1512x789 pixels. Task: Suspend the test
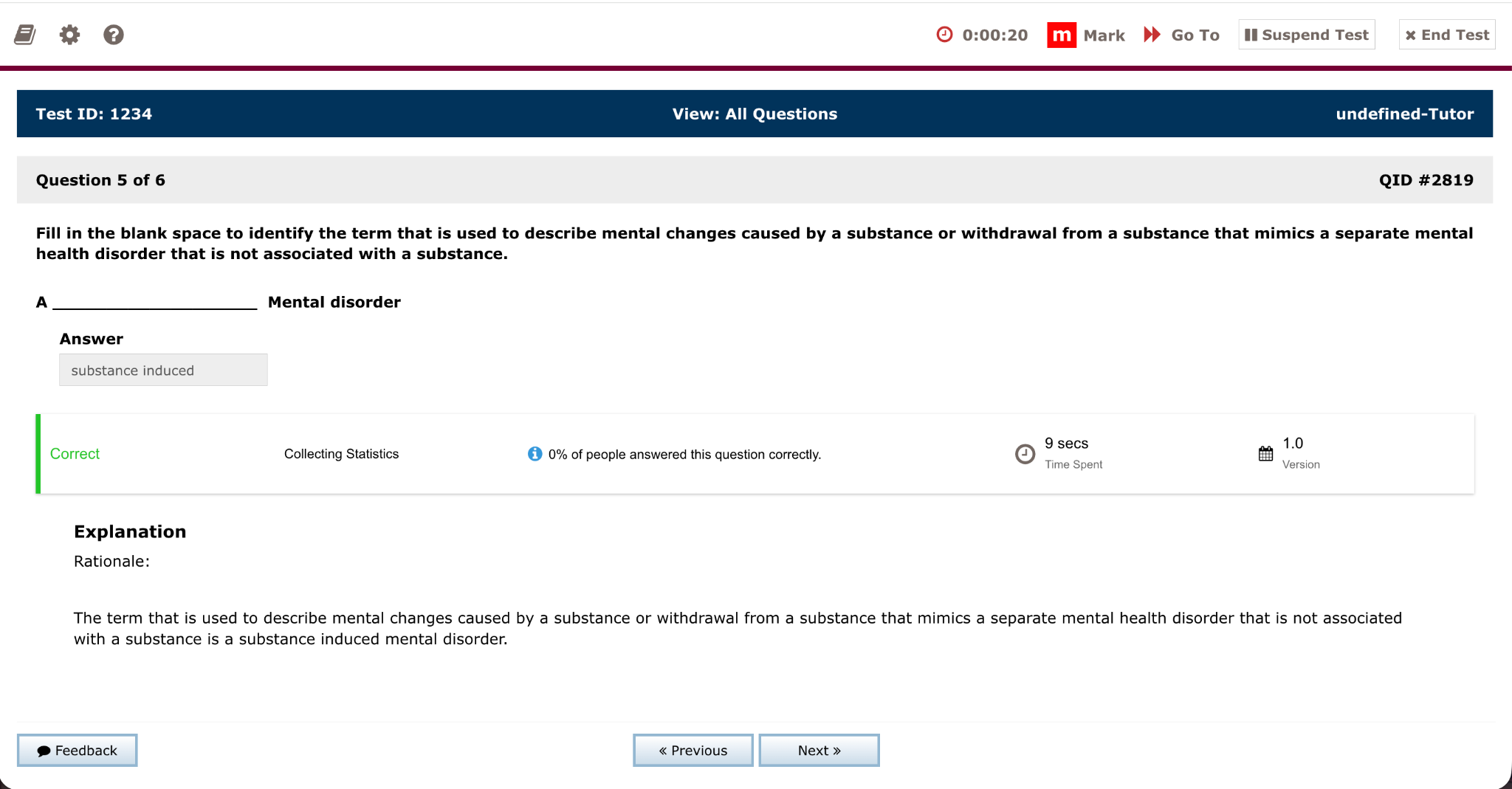(1307, 35)
